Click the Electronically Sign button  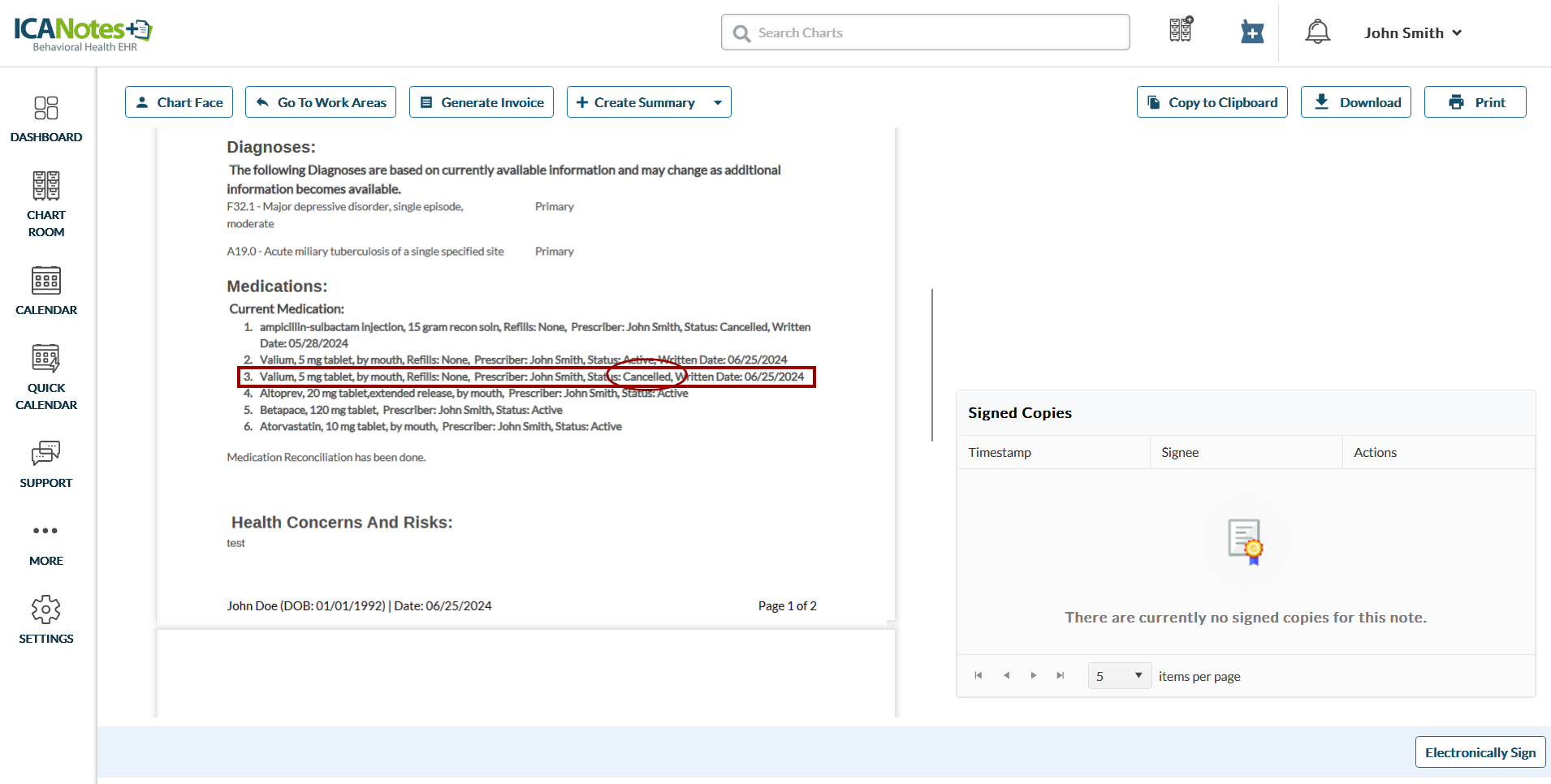coord(1480,752)
